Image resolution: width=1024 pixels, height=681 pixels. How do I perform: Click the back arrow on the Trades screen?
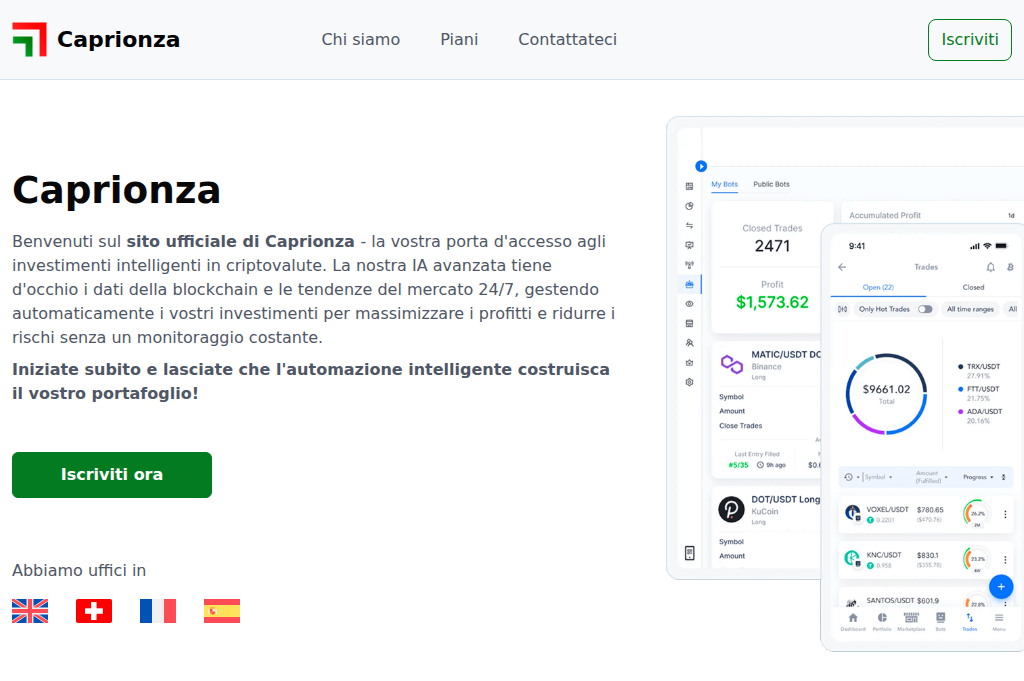842,267
